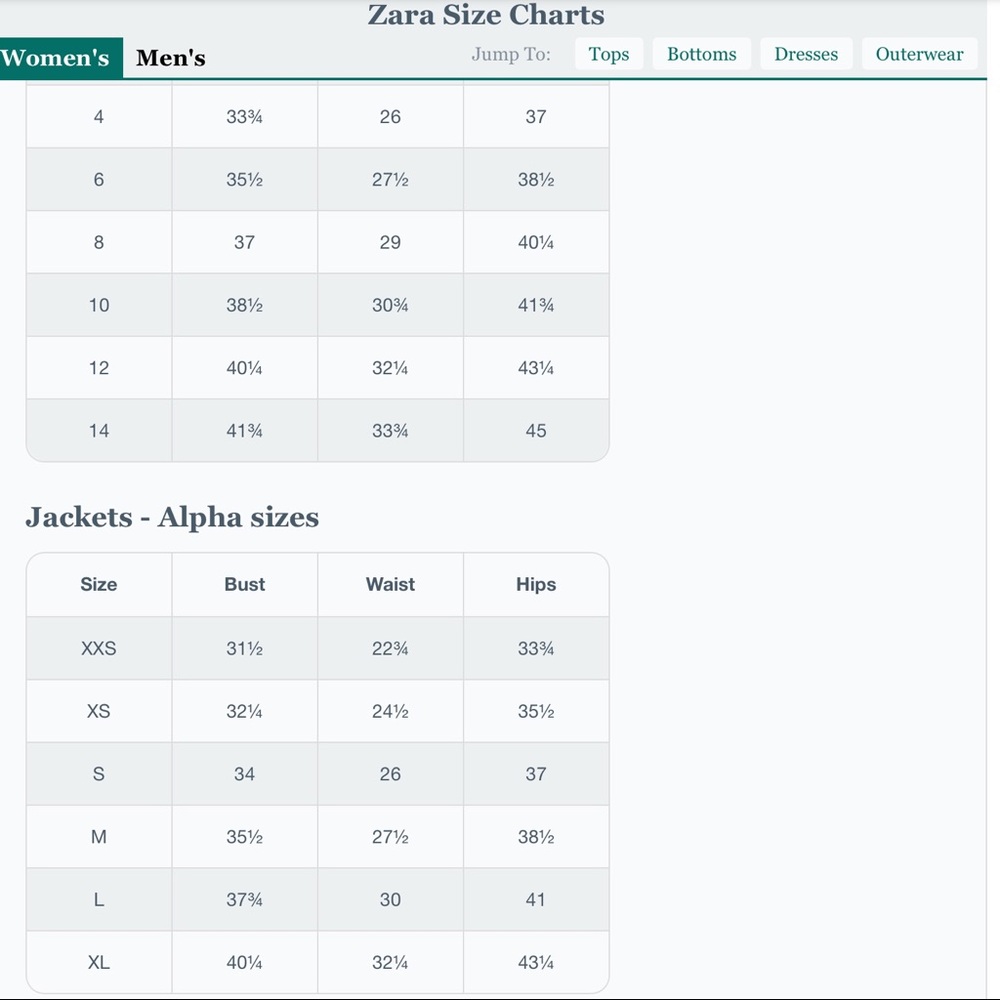
Task: Click the numeric size 4 cell
Action: pos(99,117)
